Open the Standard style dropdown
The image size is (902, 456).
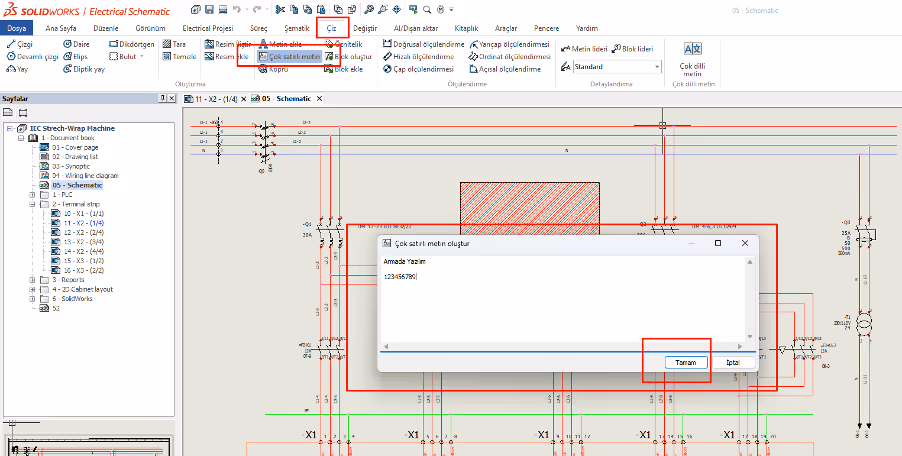[x=657, y=67]
